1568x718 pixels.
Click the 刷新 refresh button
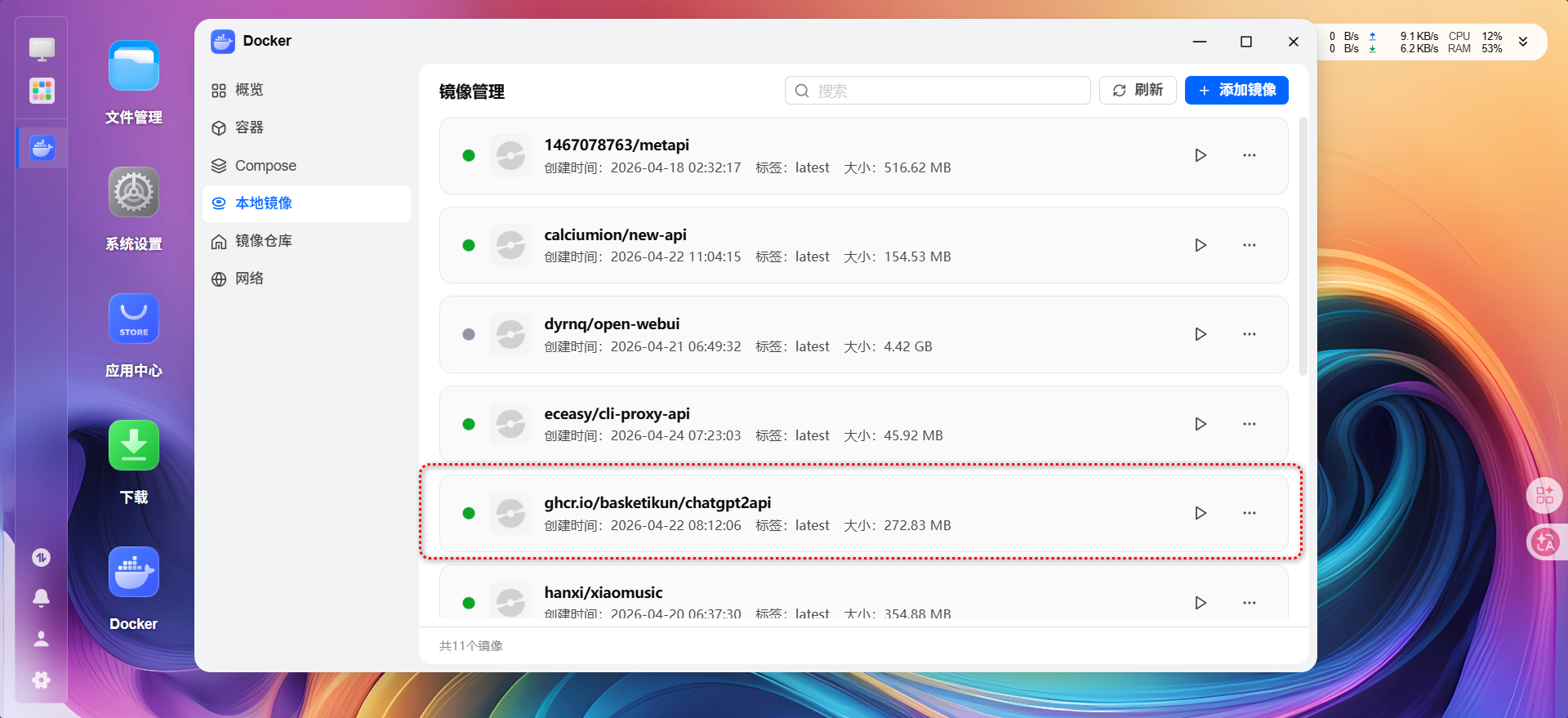click(1138, 90)
